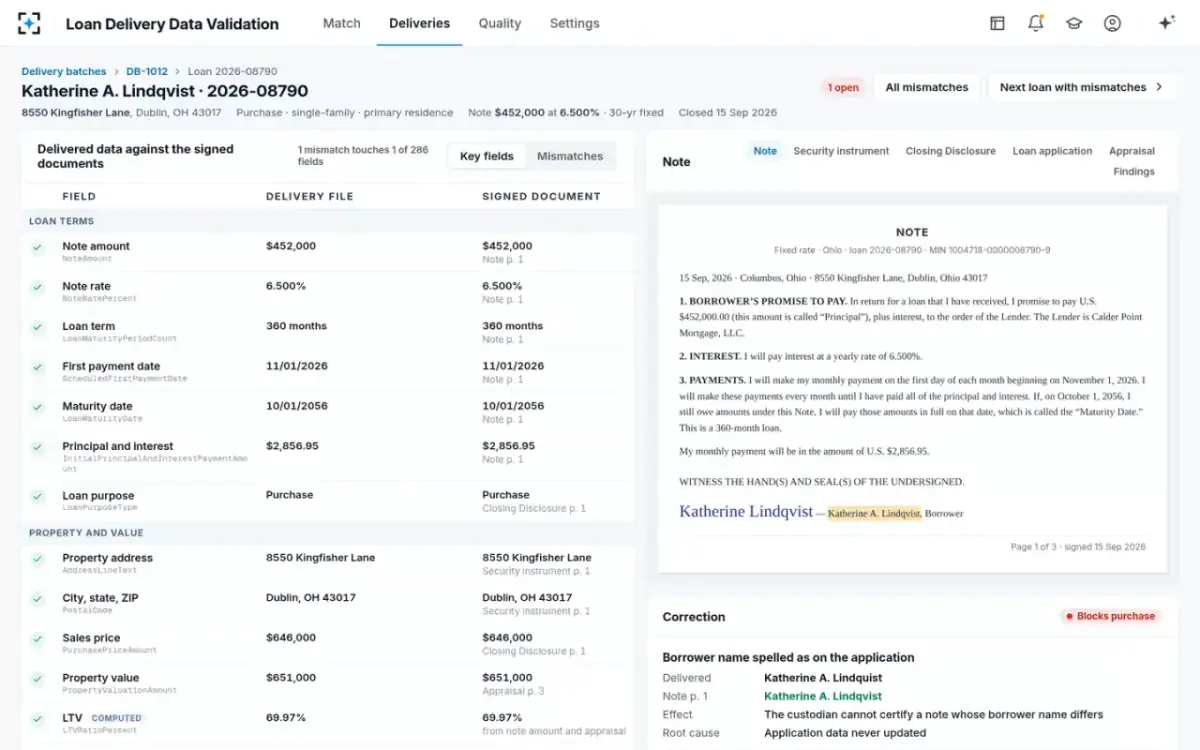Show the Findings tab

(1134, 172)
